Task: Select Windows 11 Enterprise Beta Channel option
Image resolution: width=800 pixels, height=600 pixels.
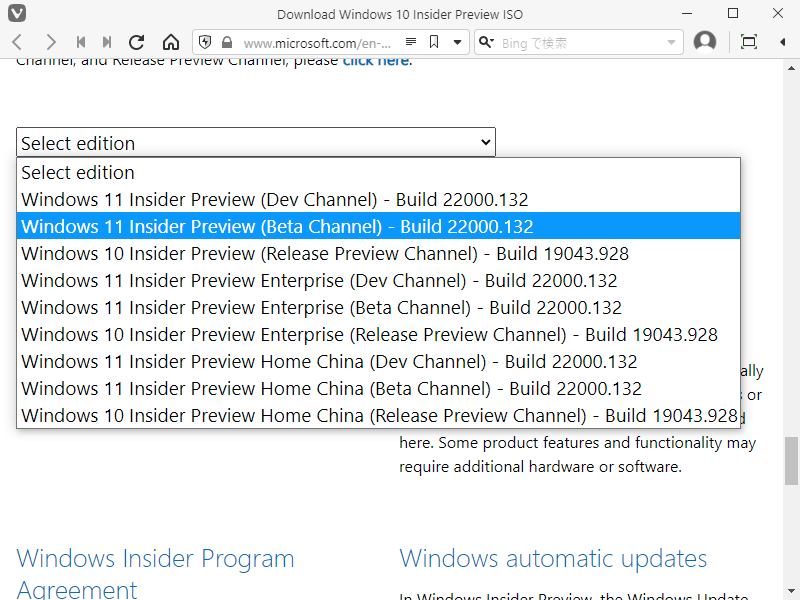Action: click(x=378, y=308)
